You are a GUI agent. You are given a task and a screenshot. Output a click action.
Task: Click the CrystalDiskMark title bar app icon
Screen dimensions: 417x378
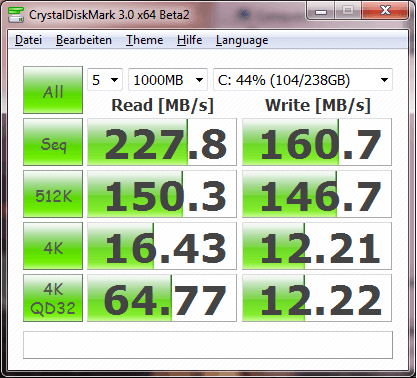click(16, 14)
